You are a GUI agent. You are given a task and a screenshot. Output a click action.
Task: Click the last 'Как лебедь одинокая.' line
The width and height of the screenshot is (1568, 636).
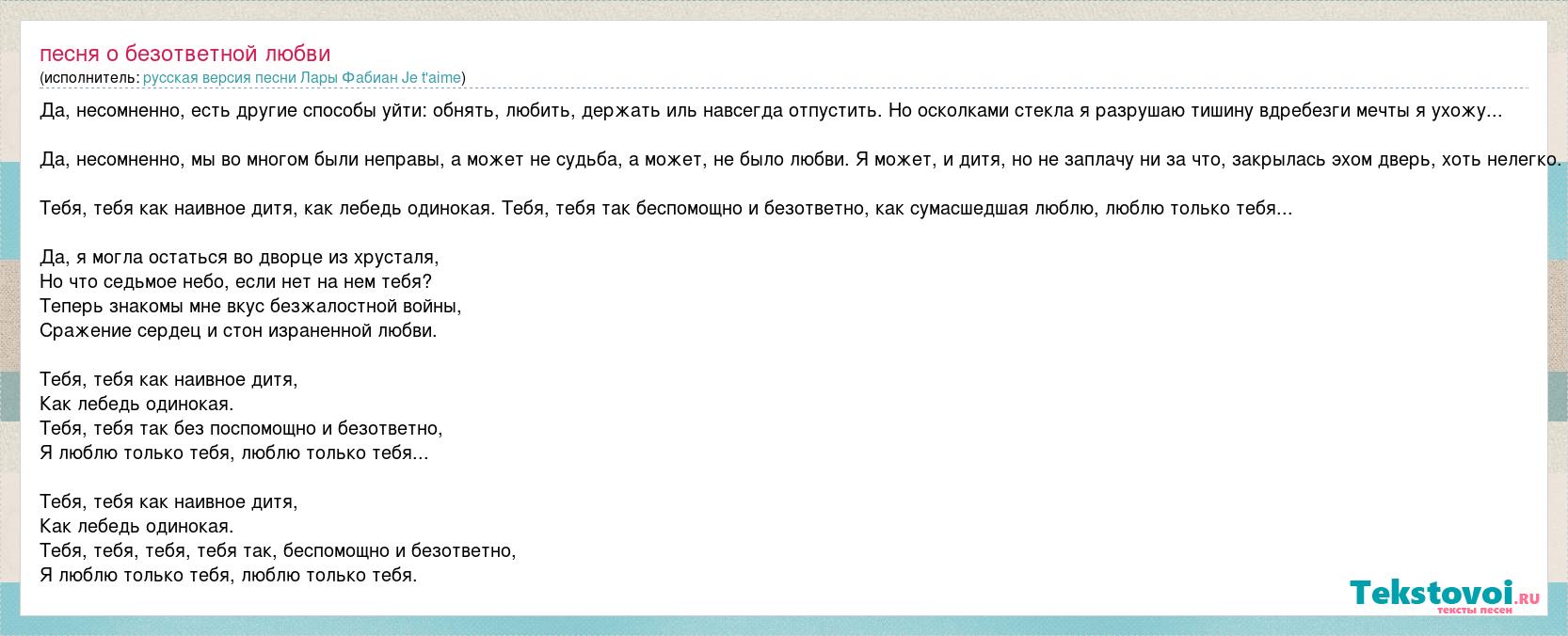(136, 527)
